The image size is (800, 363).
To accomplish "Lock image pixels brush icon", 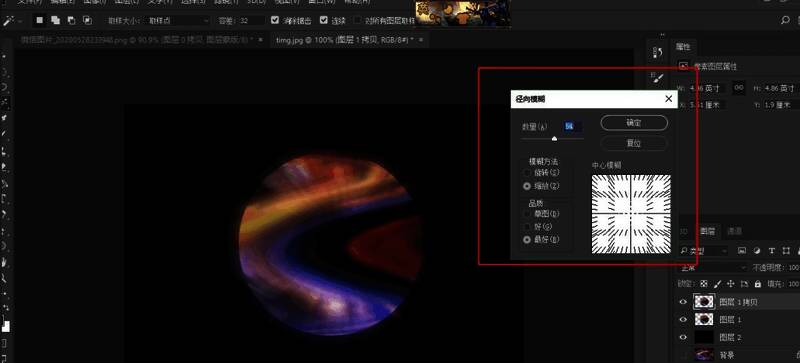I will (717, 284).
